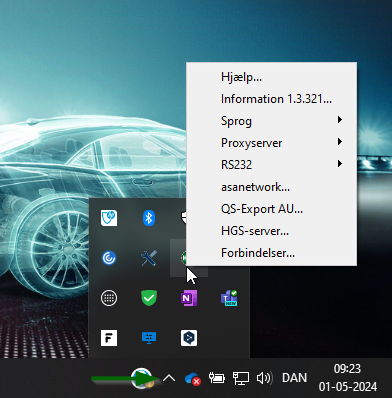Open the blue monitor sliders tray icon
The image size is (392, 398).
pos(149,338)
